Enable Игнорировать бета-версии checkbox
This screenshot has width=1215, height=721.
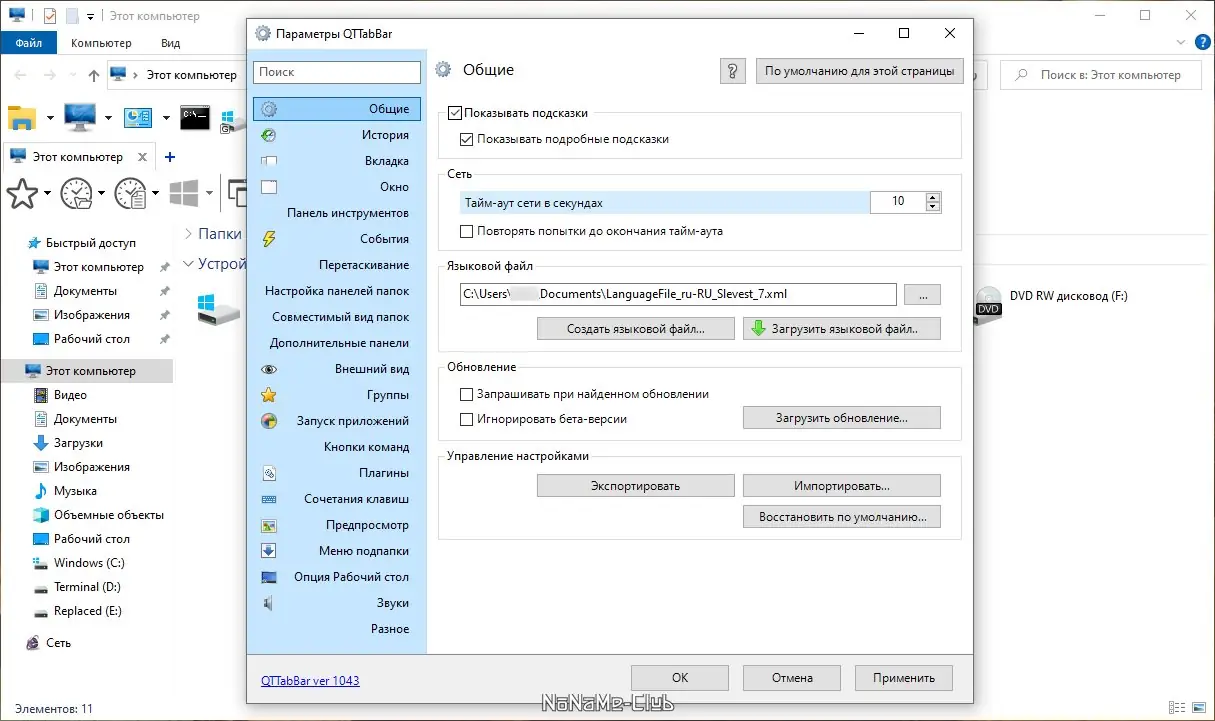[466, 420]
